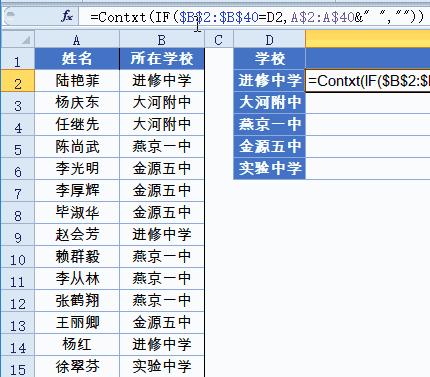
Task: Select column D header
Action: coord(269,40)
